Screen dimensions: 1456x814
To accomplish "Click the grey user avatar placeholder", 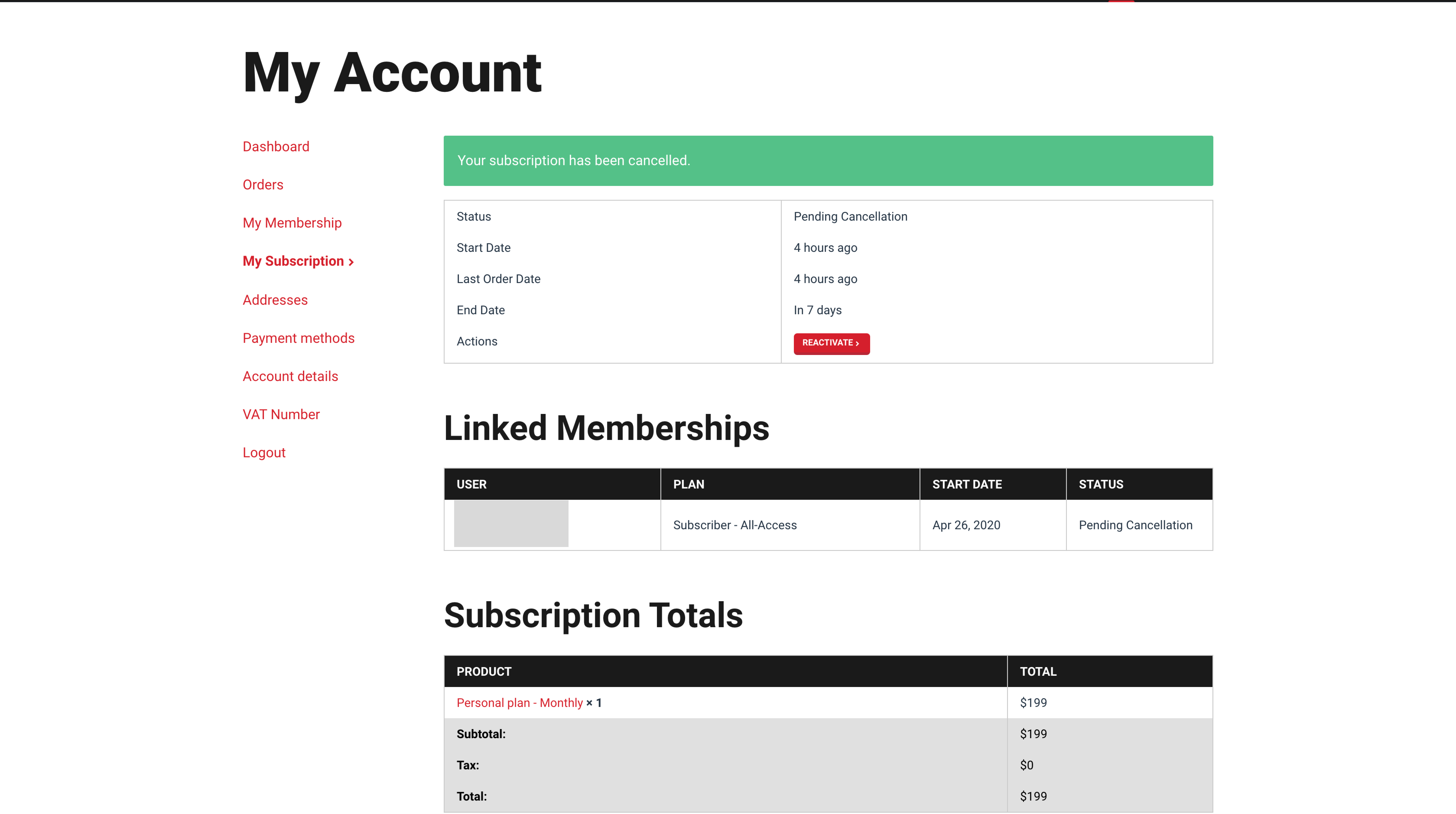I will [511, 523].
